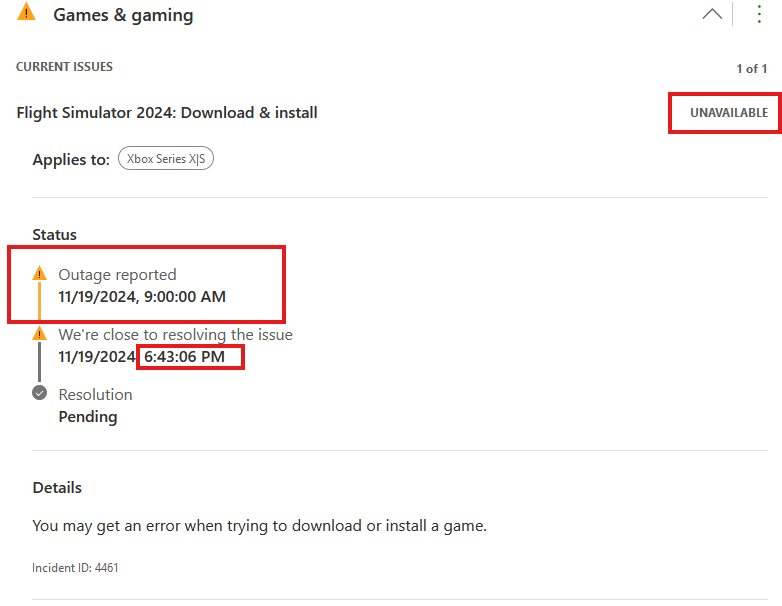Image resolution: width=782 pixels, height=606 pixels.
Task: Open Flight Simulator 2024: Download & install issue
Action: pyautogui.click(x=167, y=113)
